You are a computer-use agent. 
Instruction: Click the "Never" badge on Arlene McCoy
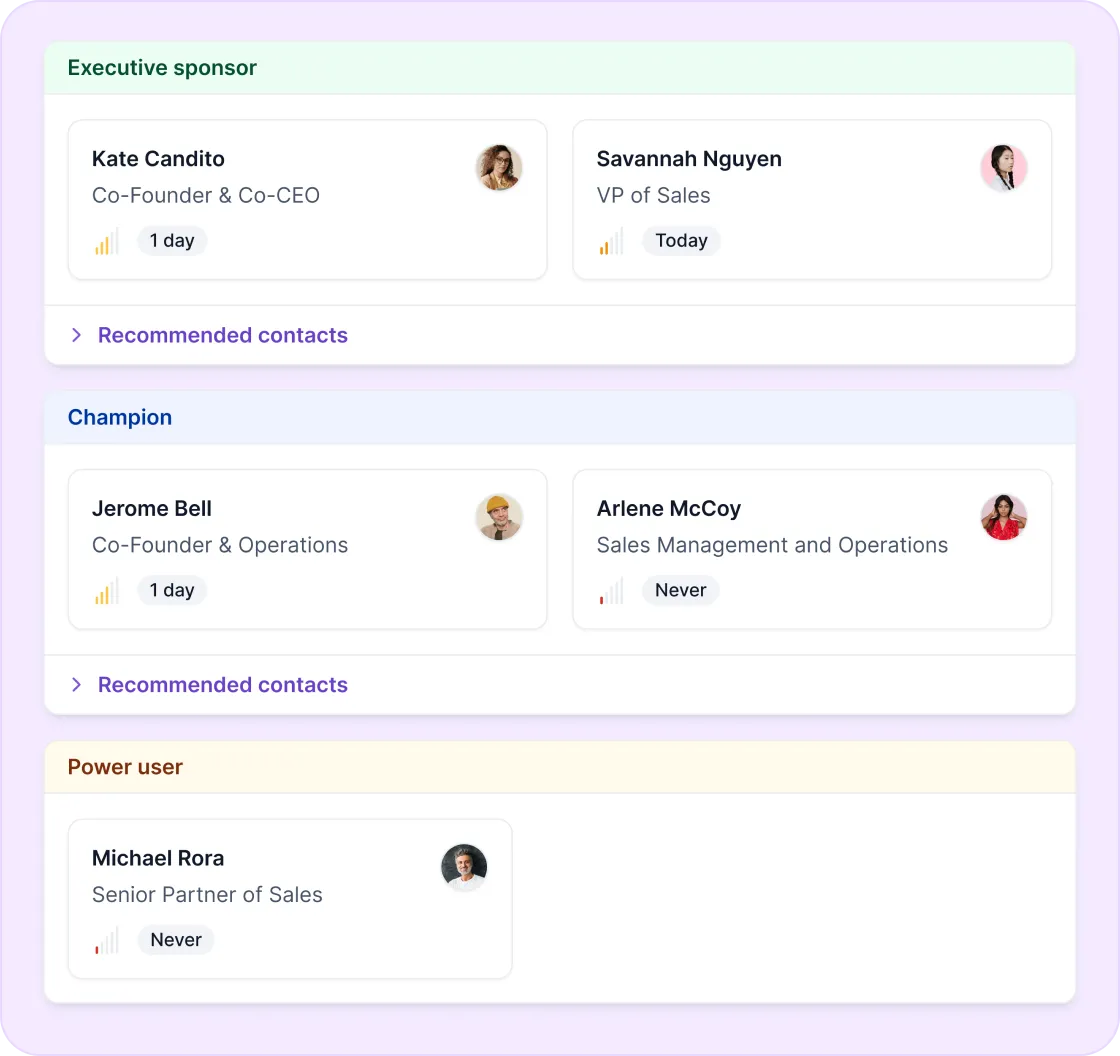(x=680, y=591)
